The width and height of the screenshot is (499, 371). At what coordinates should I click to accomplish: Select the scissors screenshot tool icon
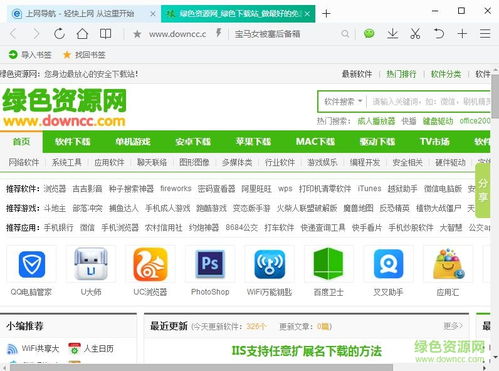coord(415,33)
